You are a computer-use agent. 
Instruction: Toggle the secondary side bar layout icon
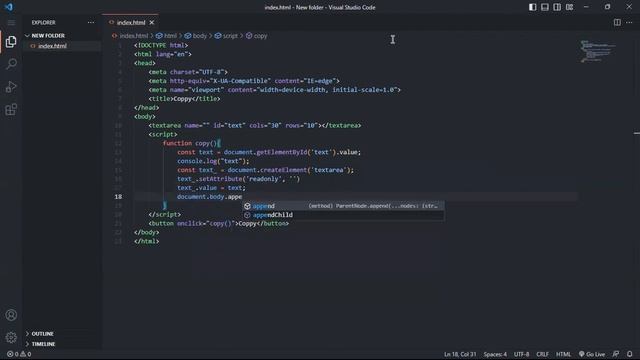557,7
